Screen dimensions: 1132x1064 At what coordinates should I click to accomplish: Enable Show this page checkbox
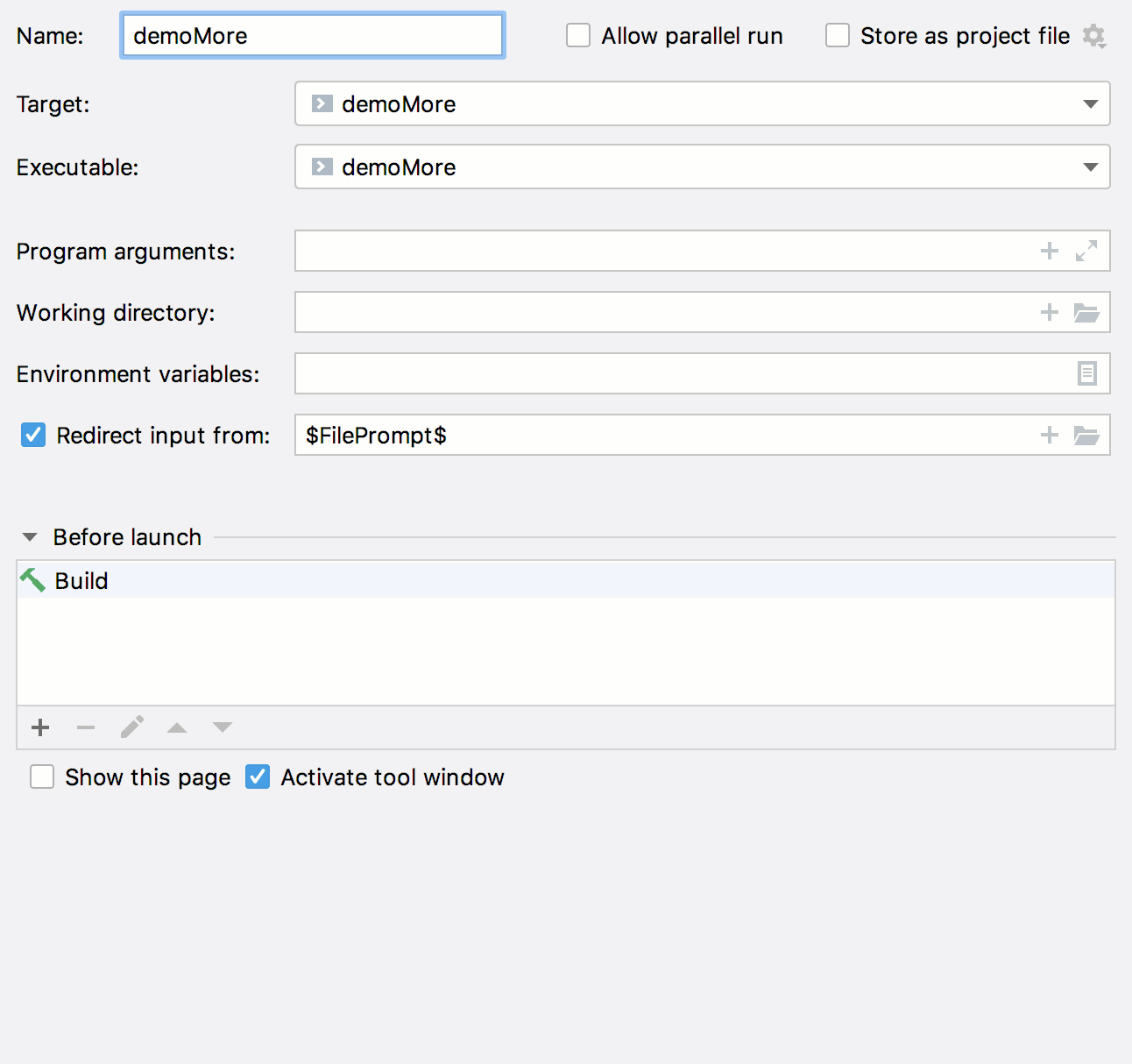coord(42,777)
